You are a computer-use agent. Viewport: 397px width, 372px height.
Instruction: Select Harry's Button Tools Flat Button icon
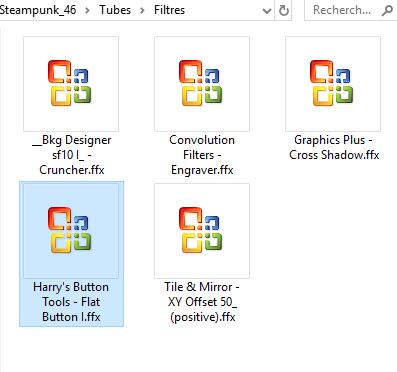coord(71,230)
